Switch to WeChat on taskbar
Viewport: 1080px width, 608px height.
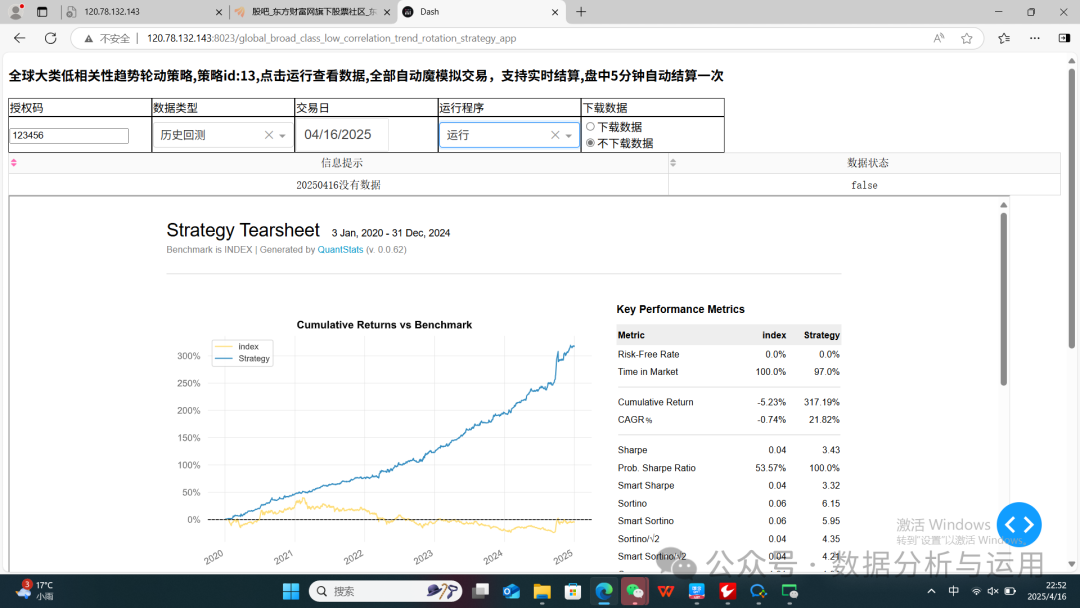tap(634, 591)
